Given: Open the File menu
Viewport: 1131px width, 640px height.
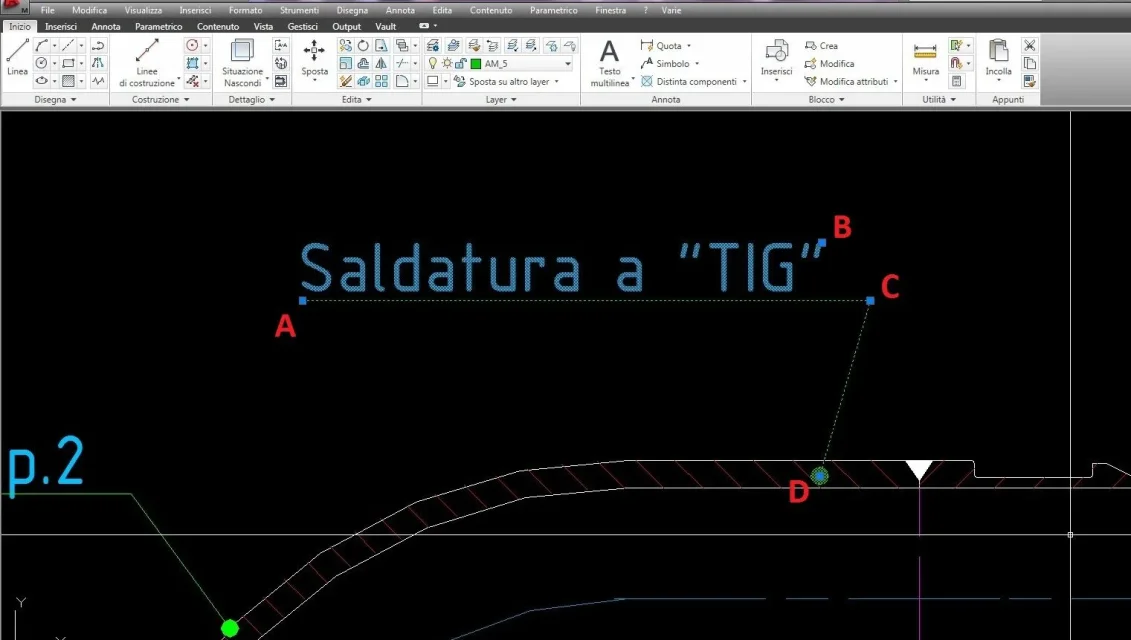Looking at the screenshot, I should [48, 10].
